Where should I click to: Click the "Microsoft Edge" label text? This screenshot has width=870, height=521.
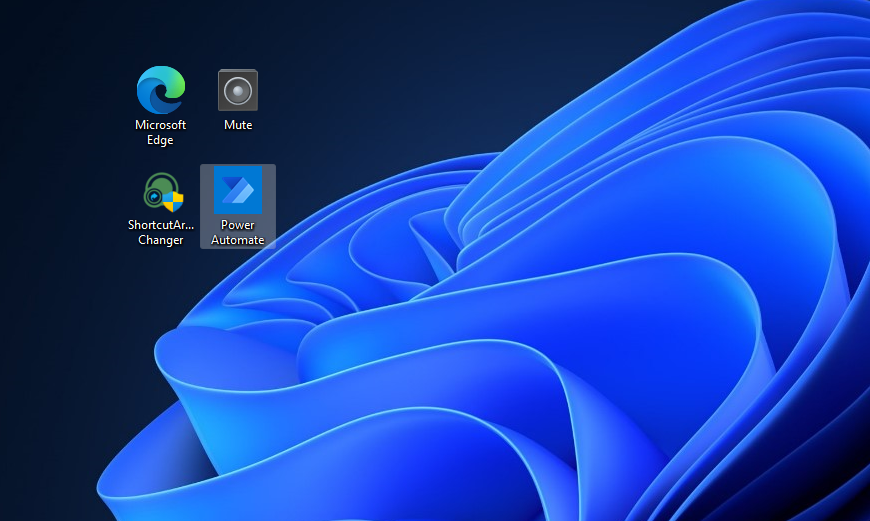tap(161, 133)
